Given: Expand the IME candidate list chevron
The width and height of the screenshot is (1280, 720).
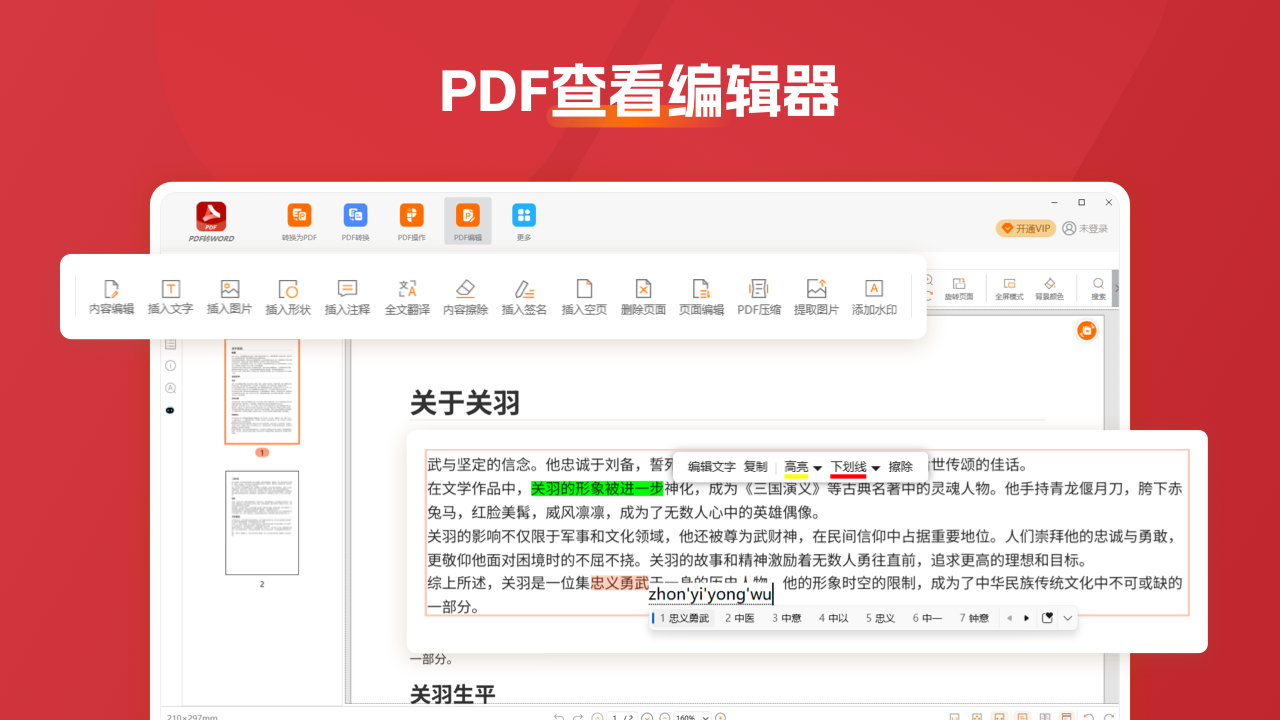Looking at the screenshot, I should click(x=1068, y=617).
